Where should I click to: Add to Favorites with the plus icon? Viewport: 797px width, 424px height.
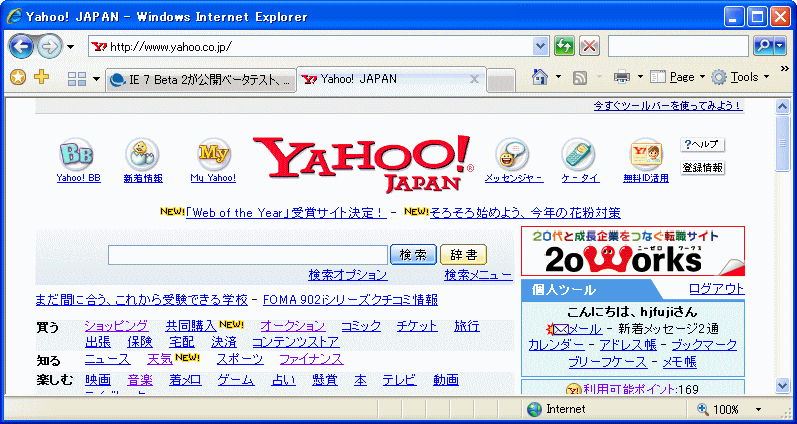pos(42,77)
